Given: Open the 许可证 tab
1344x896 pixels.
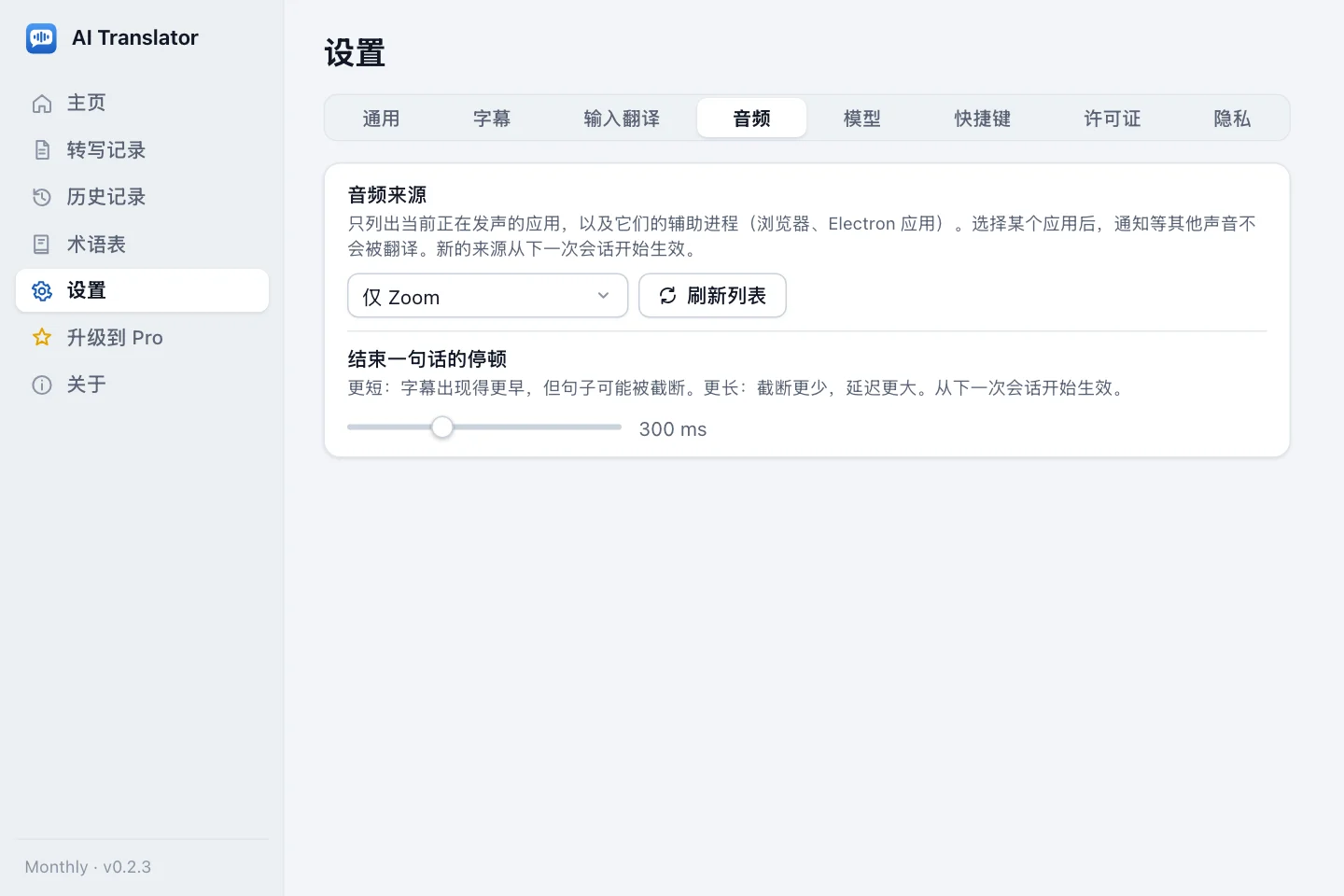Looking at the screenshot, I should [1113, 119].
